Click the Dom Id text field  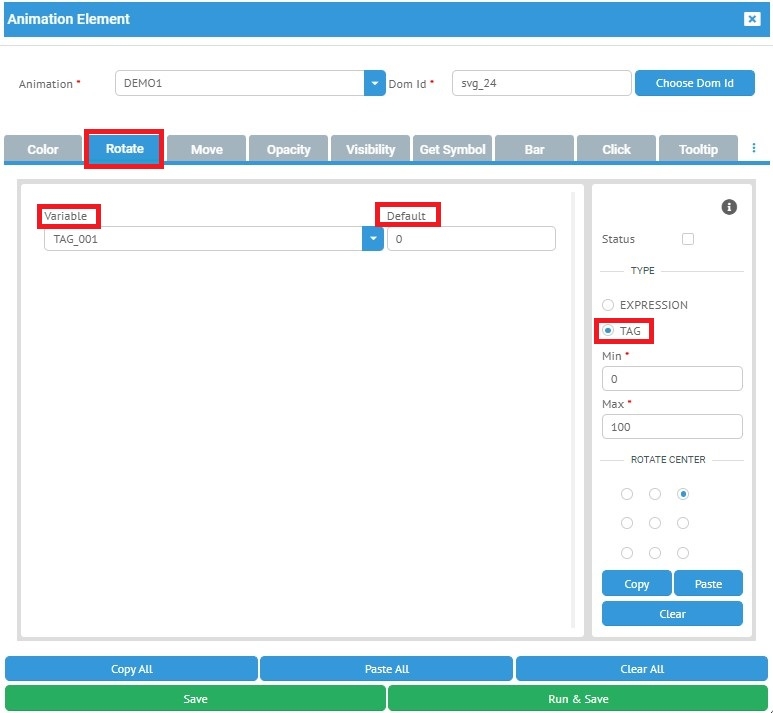pos(541,83)
